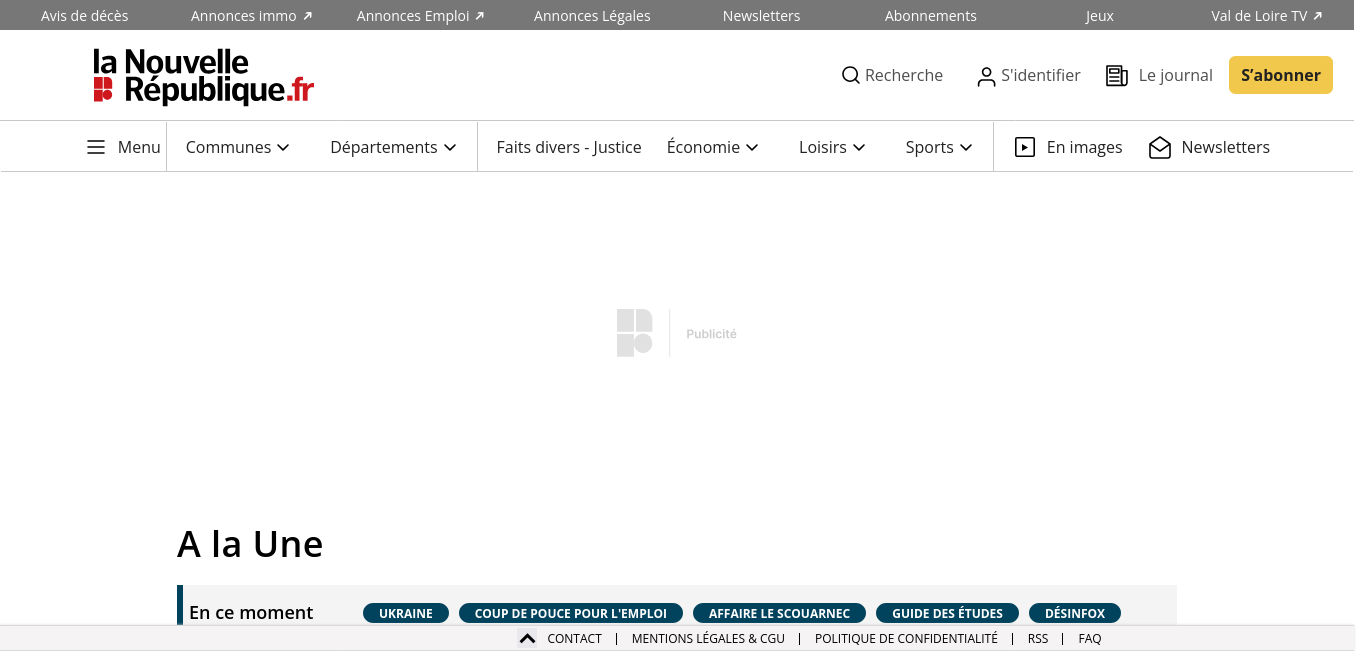Expand the Communes dropdown
1366x651 pixels.
pyautogui.click(x=238, y=147)
